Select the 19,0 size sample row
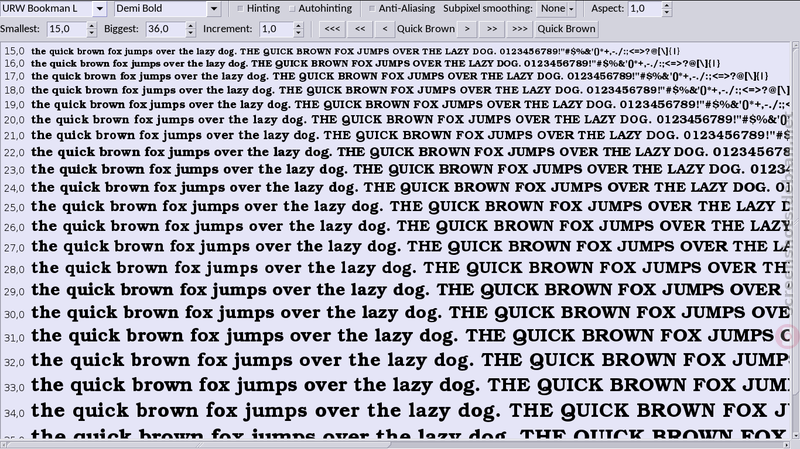800x449 pixels. pos(395,105)
